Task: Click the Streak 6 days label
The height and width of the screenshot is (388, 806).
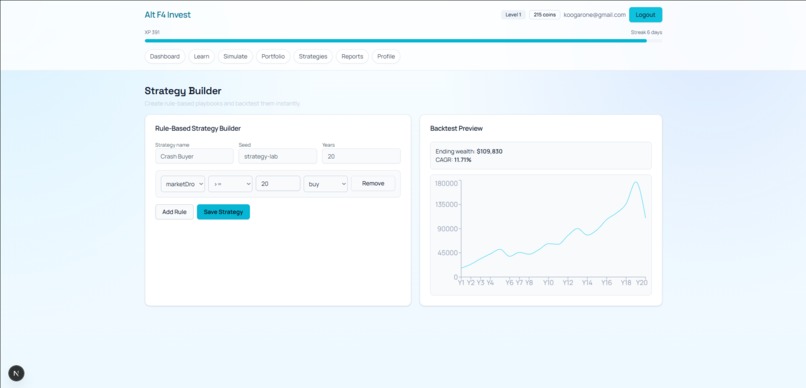Action: click(647, 32)
